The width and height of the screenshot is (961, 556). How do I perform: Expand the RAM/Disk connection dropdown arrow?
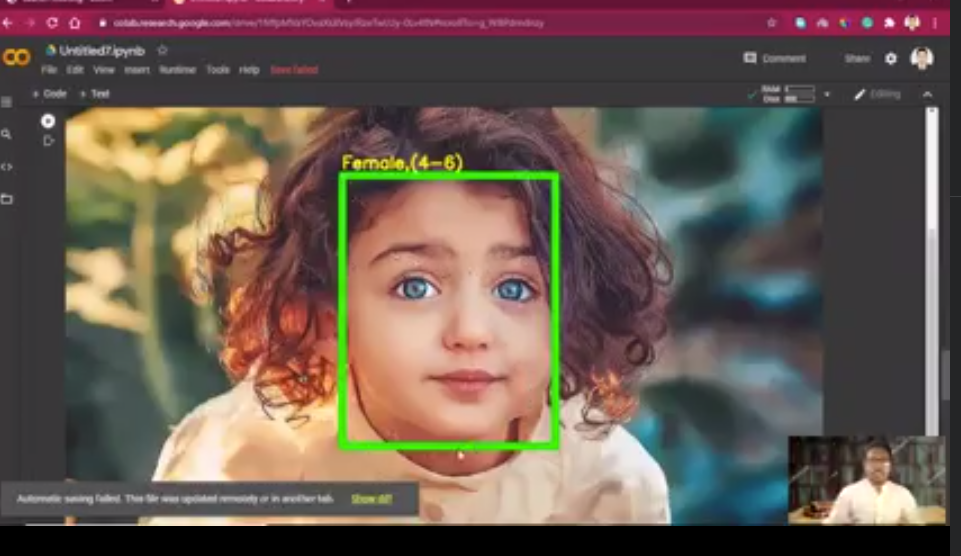[x=827, y=95]
